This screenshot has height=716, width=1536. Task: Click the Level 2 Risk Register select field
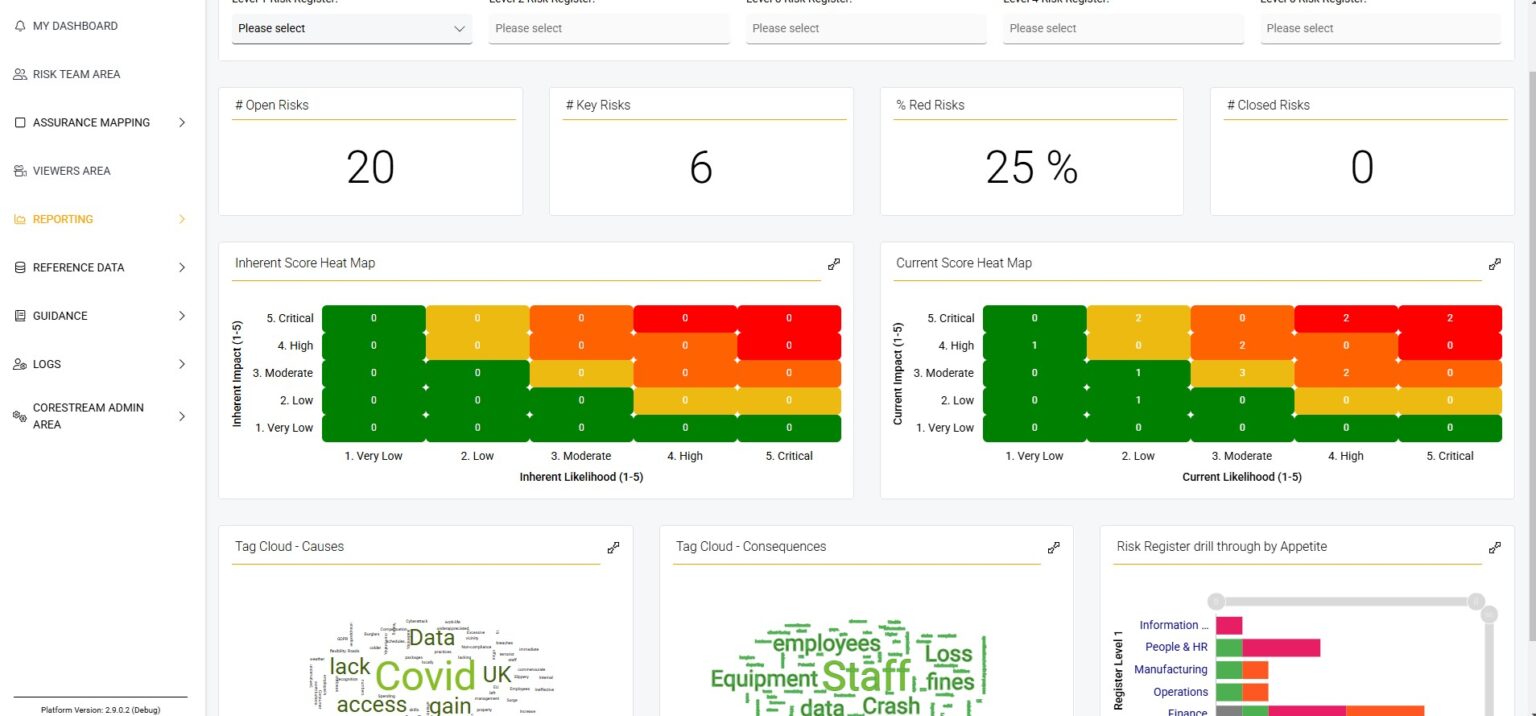pyautogui.click(x=609, y=29)
